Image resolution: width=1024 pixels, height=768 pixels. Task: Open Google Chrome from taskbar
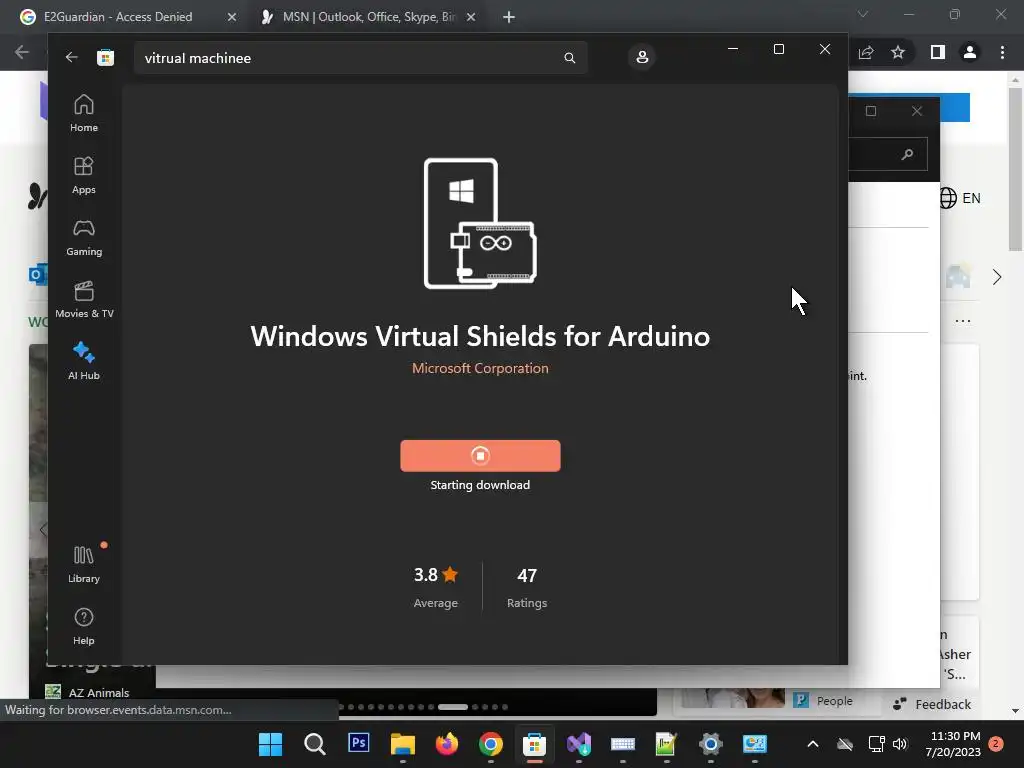(x=490, y=744)
